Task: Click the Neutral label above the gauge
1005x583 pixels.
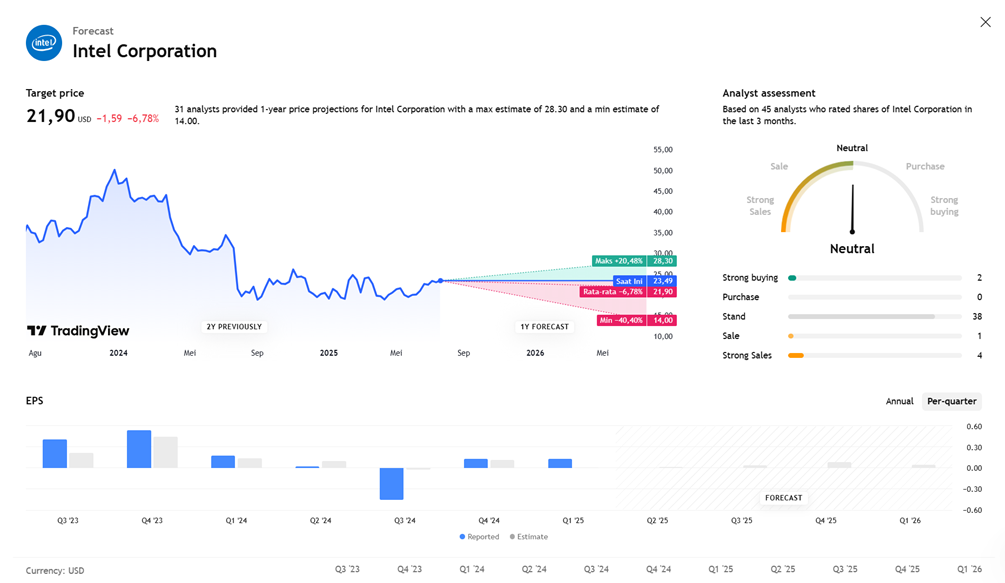Action: pos(852,148)
